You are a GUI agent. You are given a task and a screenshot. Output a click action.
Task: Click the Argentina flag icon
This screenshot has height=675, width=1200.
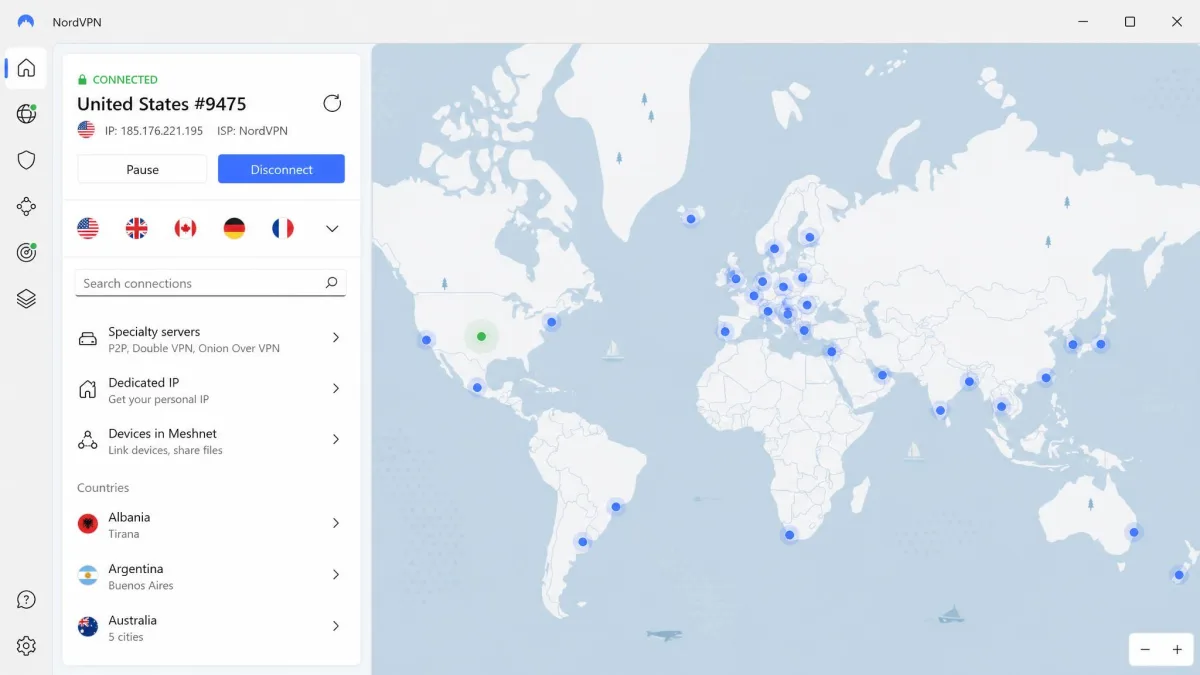(x=88, y=576)
